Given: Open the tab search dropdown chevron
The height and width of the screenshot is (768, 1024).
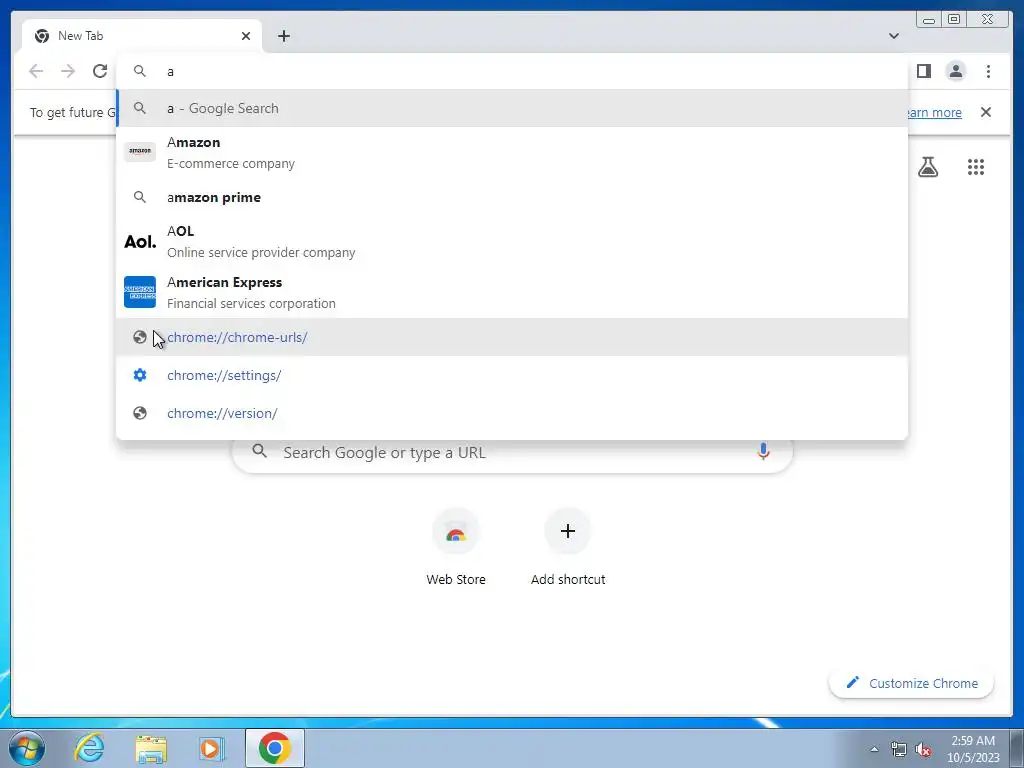Looking at the screenshot, I should pos(894,36).
